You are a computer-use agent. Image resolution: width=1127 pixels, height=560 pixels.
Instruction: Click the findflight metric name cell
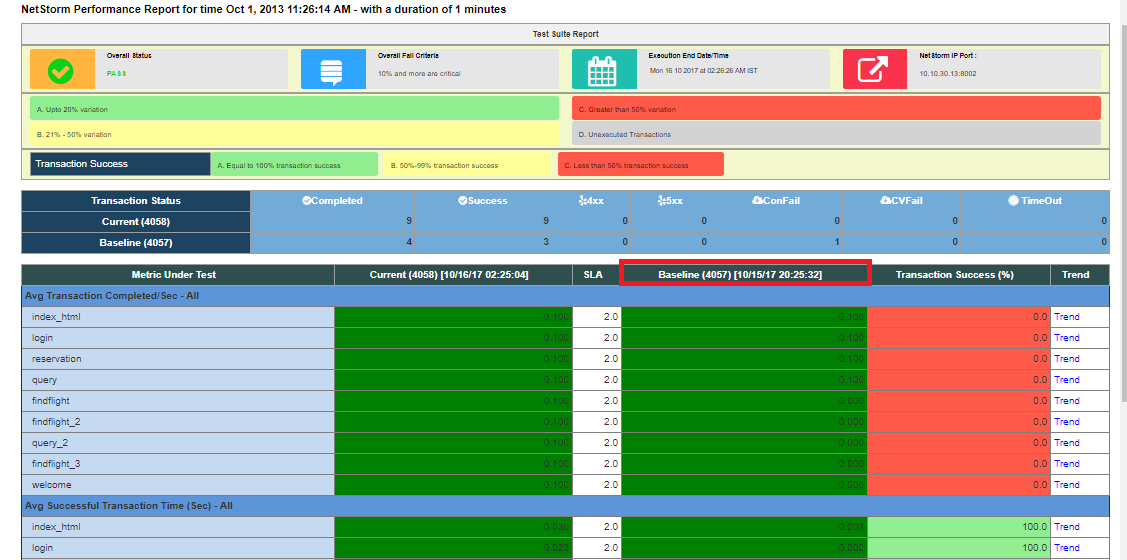178,401
